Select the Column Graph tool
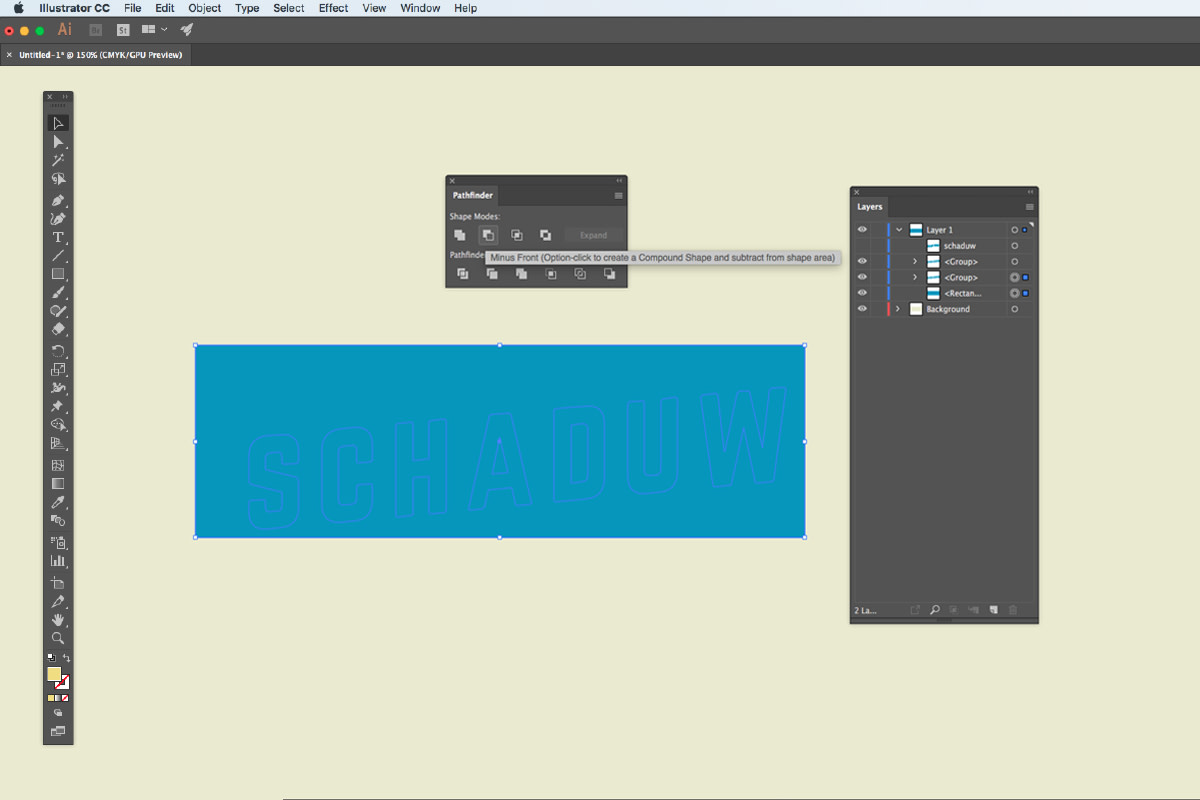This screenshot has height=800, width=1200. click(58, 561)
